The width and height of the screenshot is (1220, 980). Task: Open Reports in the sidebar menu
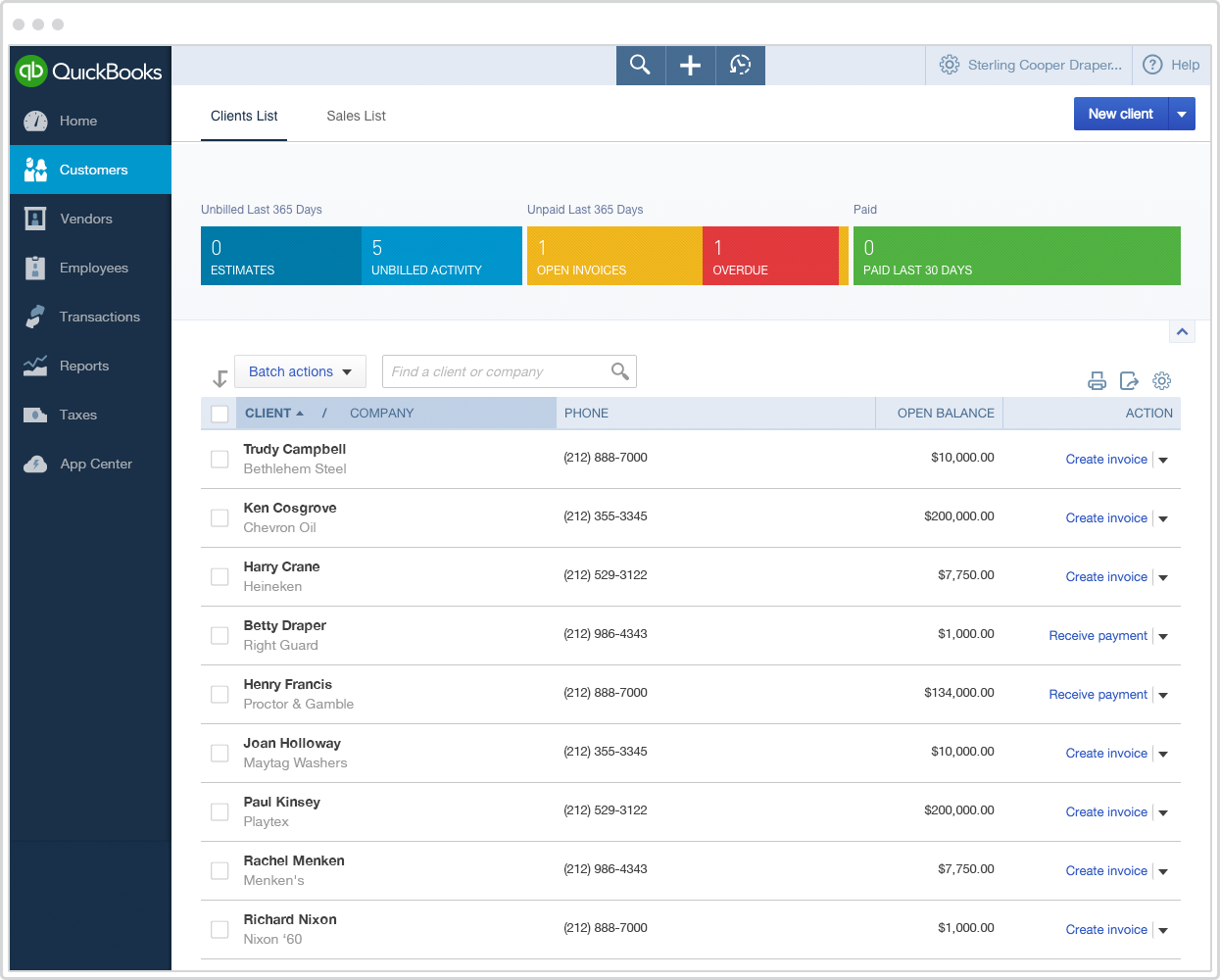(x=90, y=366)
